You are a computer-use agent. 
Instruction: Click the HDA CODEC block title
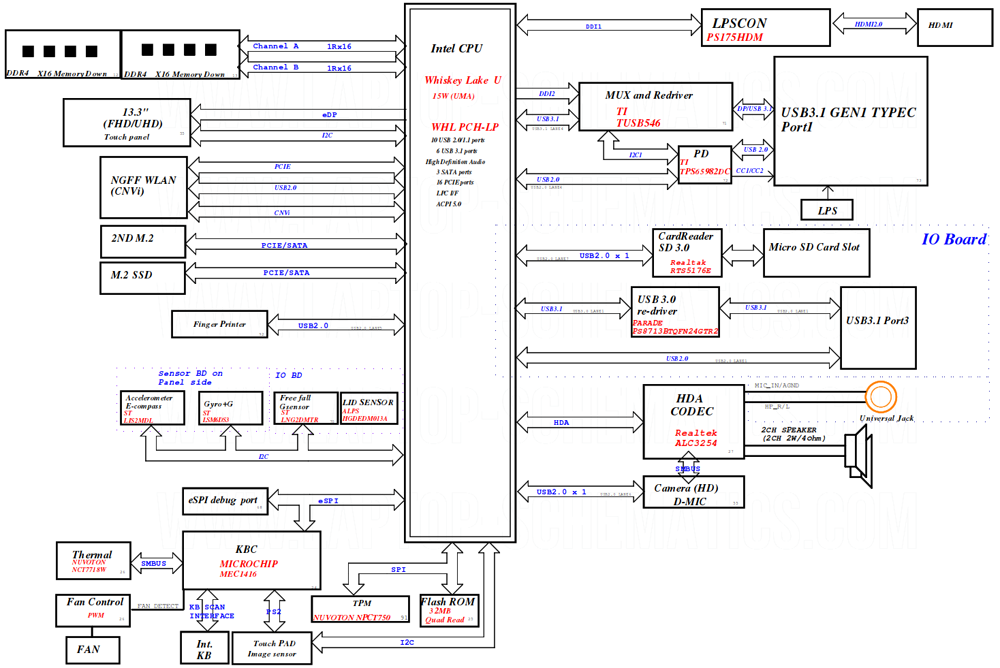point(691,405)
